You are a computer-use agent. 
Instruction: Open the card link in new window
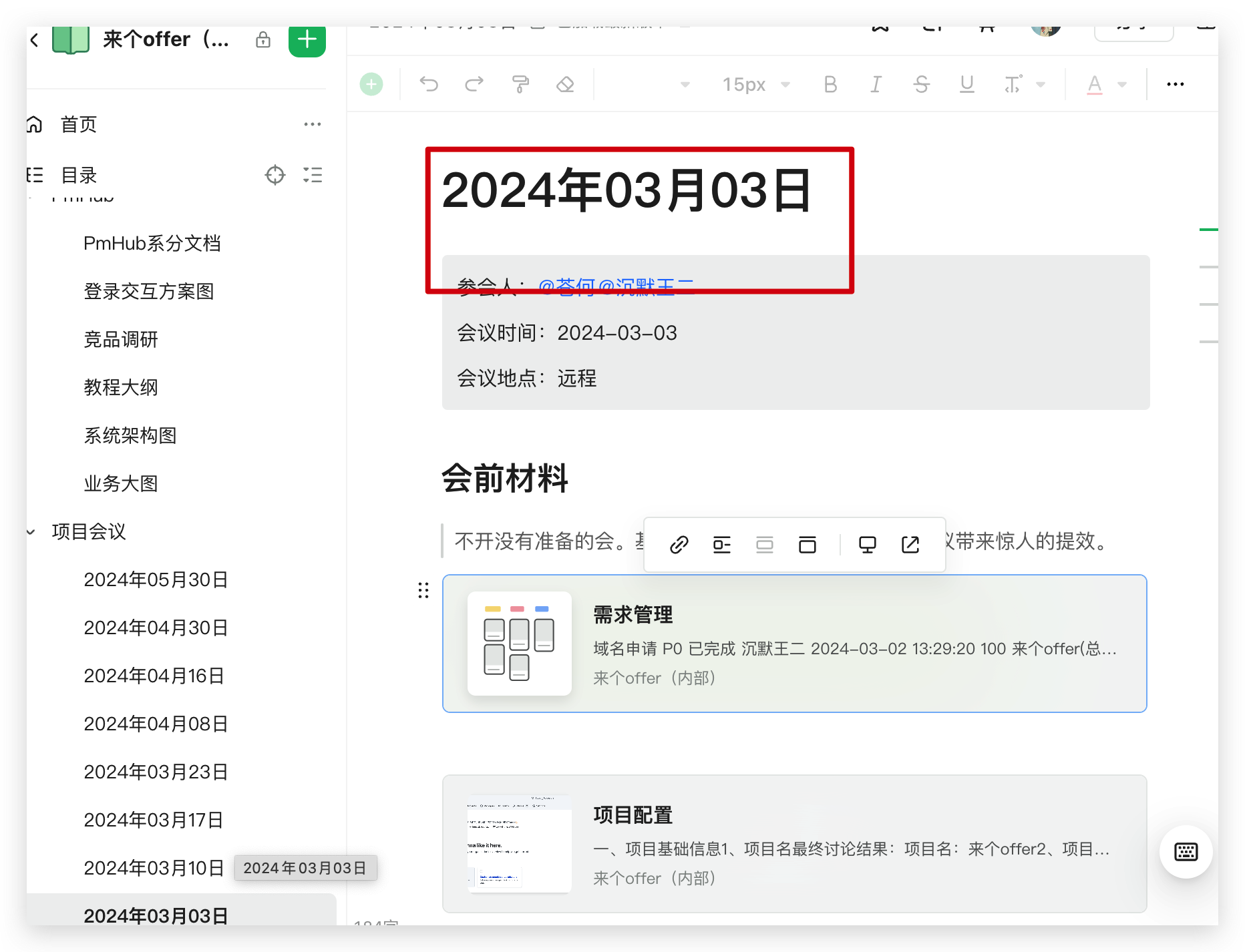pos(910,545)
